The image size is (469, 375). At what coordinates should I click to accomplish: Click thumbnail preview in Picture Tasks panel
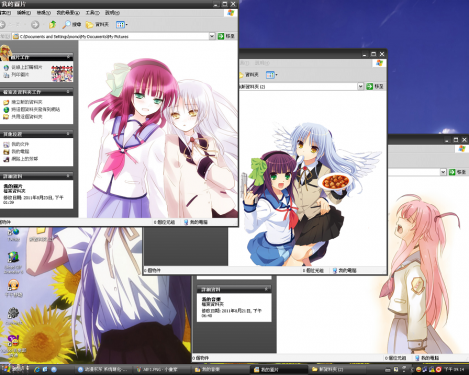[x=62, y=73]
